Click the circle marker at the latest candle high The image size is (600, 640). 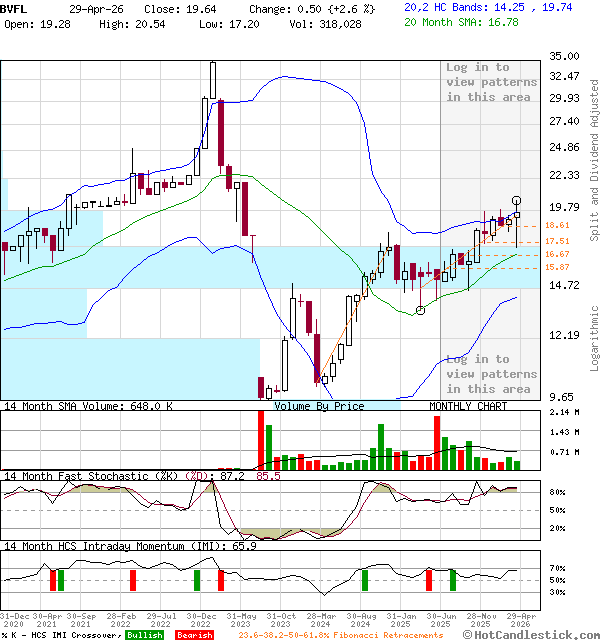pyautogui.click(x=517, y=201)
